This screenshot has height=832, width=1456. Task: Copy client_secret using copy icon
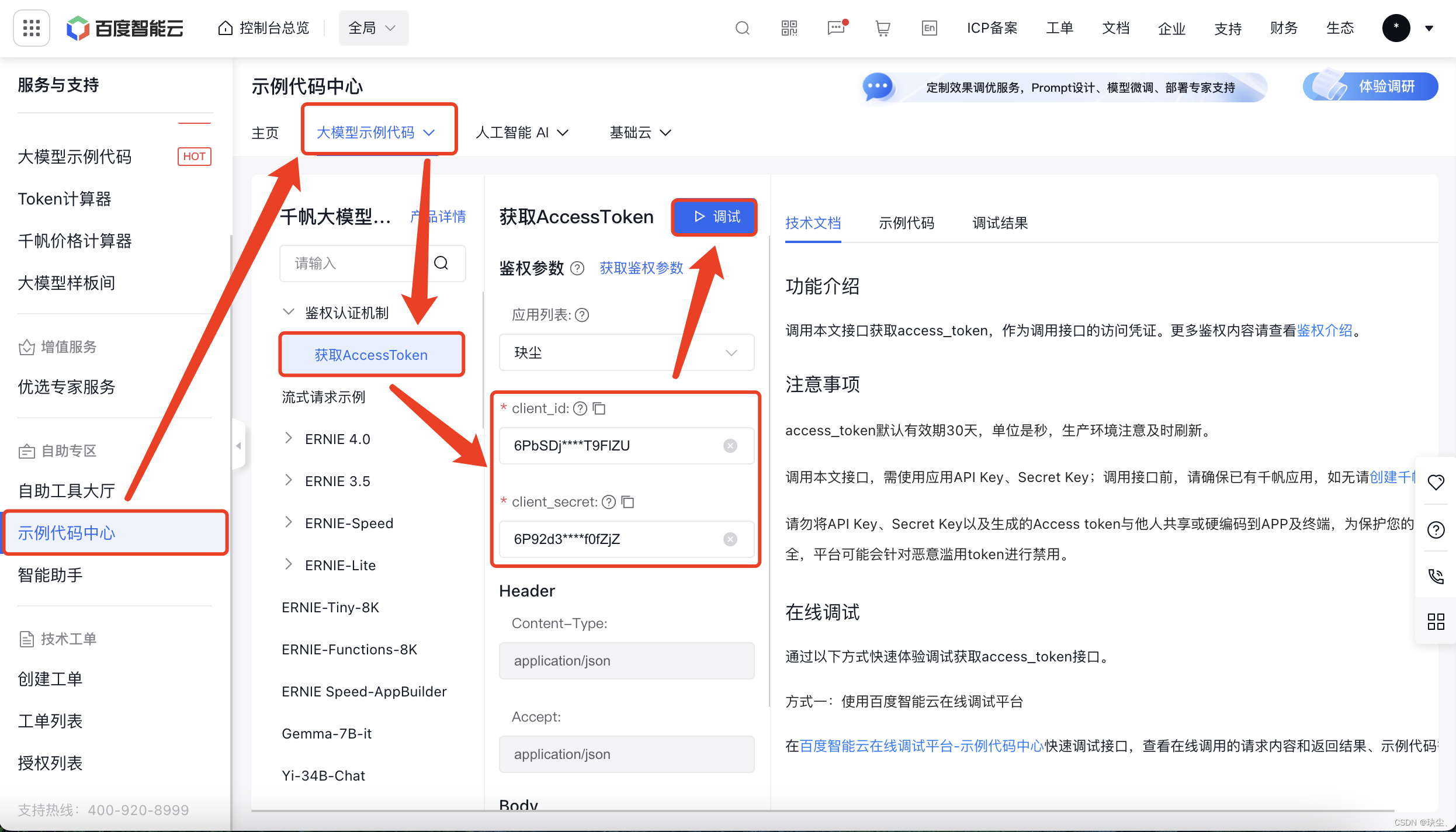click(x=628, y=502)
